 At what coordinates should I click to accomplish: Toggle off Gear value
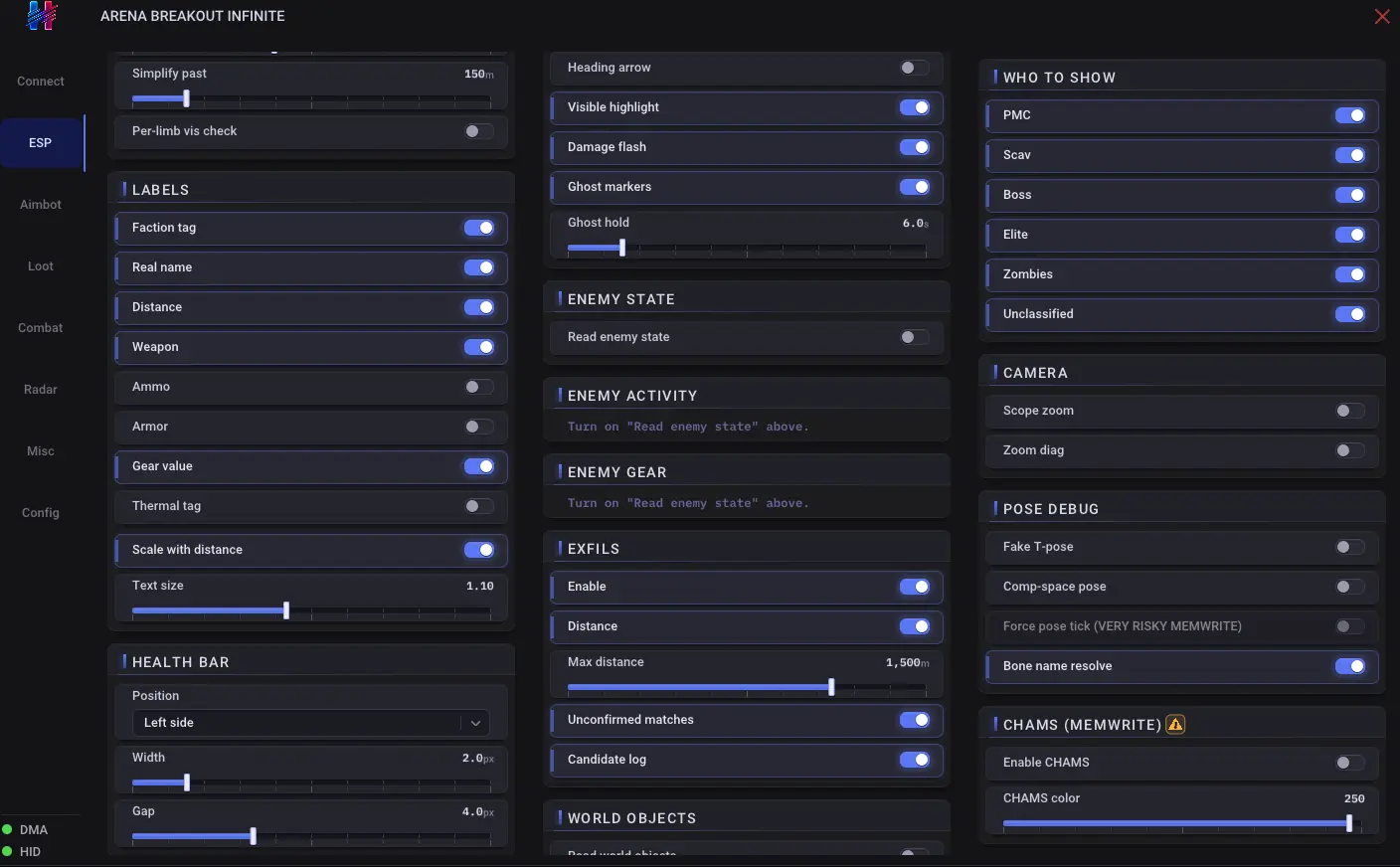point(479,466)
